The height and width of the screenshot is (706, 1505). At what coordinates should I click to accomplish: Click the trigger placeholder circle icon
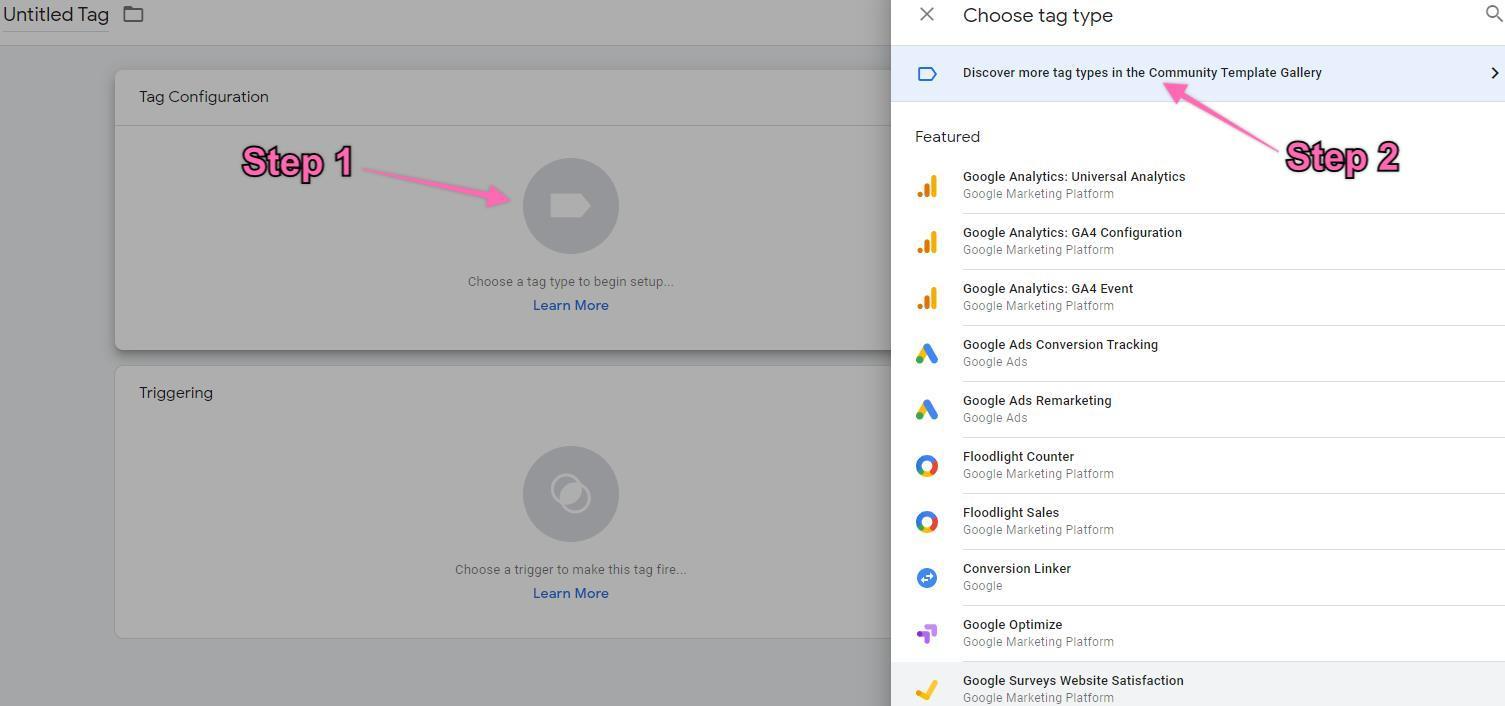[570, 494]
